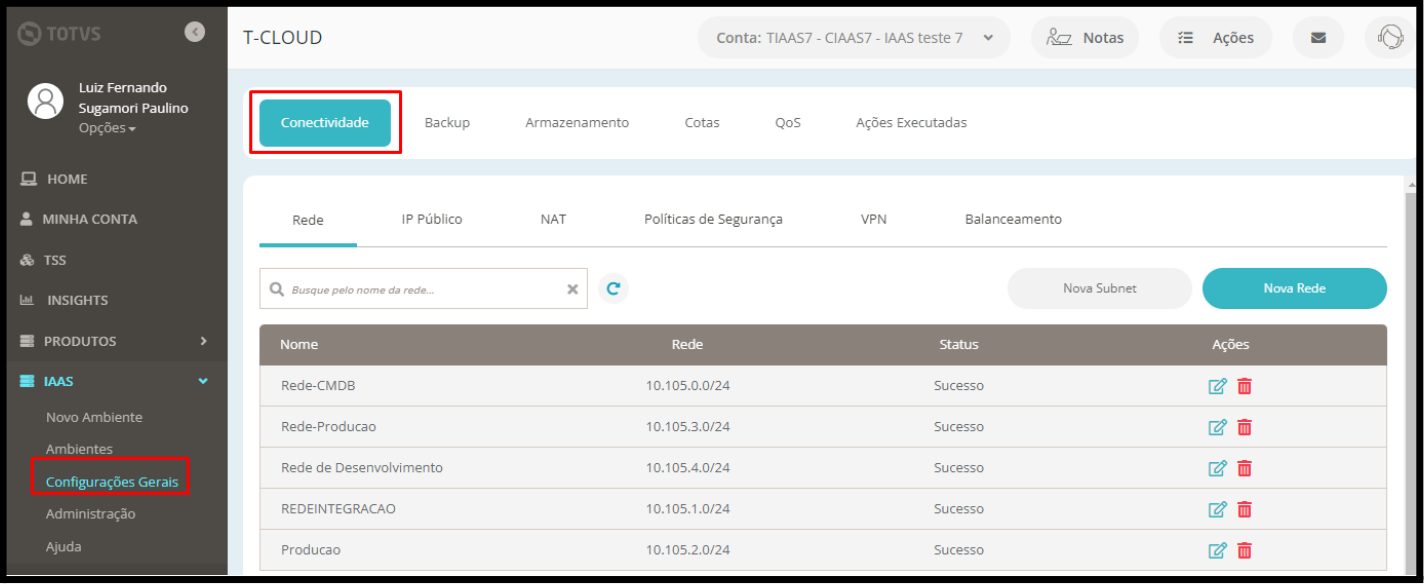The width and height of the screenshot is (1424, 584).
Task: Edit the REDEINTEGRACAO network
Action: 1217,509
